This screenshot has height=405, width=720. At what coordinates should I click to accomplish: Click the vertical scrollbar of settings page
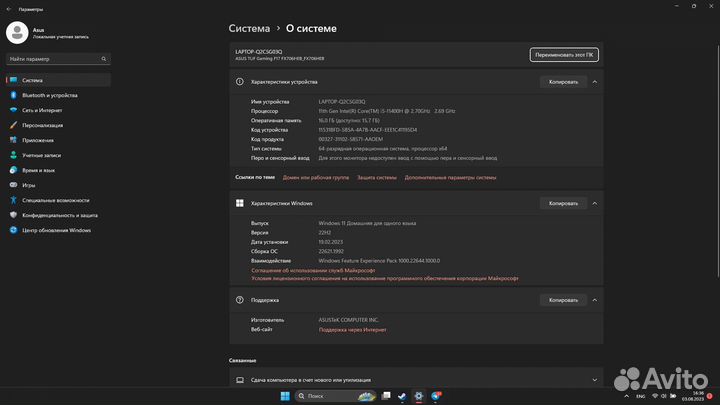(718, 161)
